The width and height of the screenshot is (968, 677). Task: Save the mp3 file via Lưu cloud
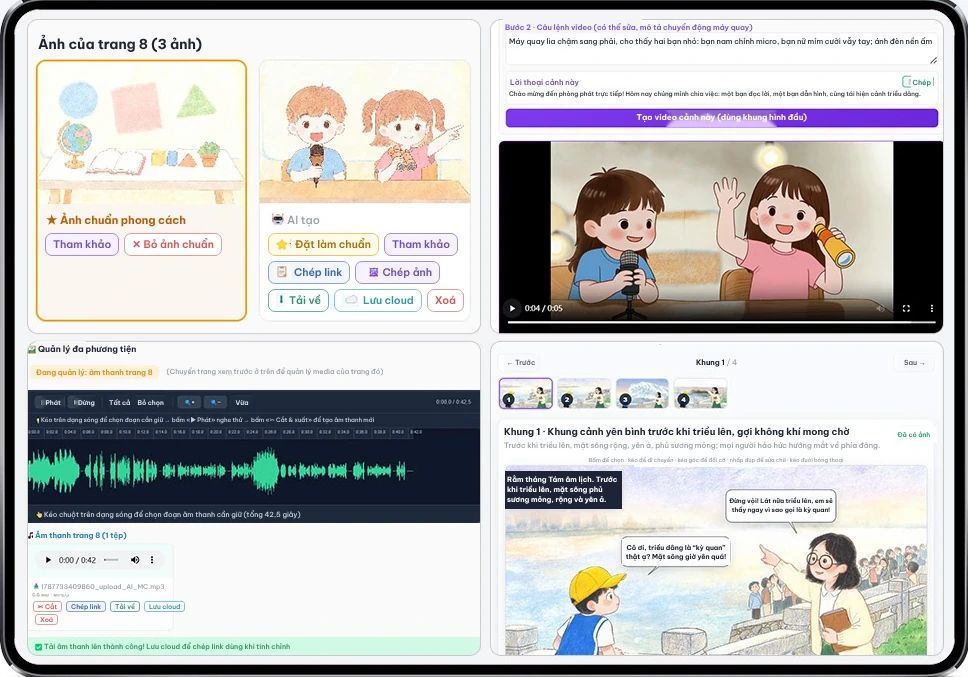tap(164, 607)
